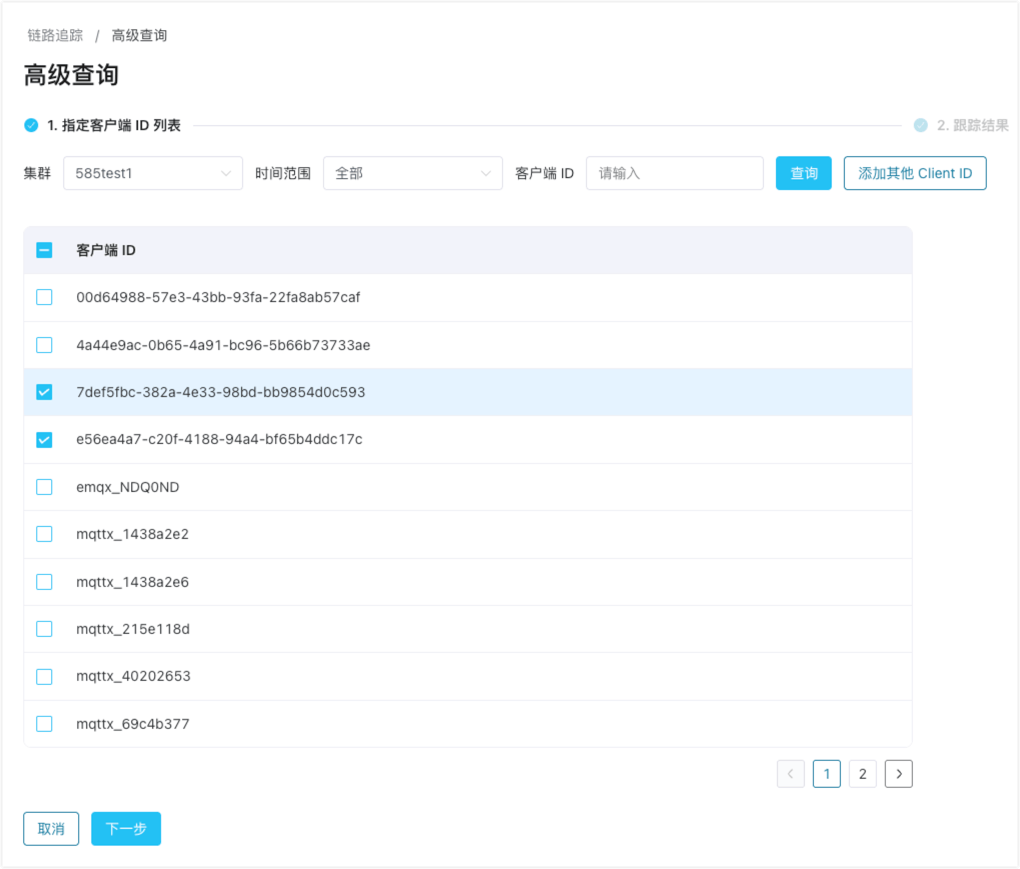Go to page 2
Image resolution: width=1020 pixels, height=869 pixels.
point(862,773)
